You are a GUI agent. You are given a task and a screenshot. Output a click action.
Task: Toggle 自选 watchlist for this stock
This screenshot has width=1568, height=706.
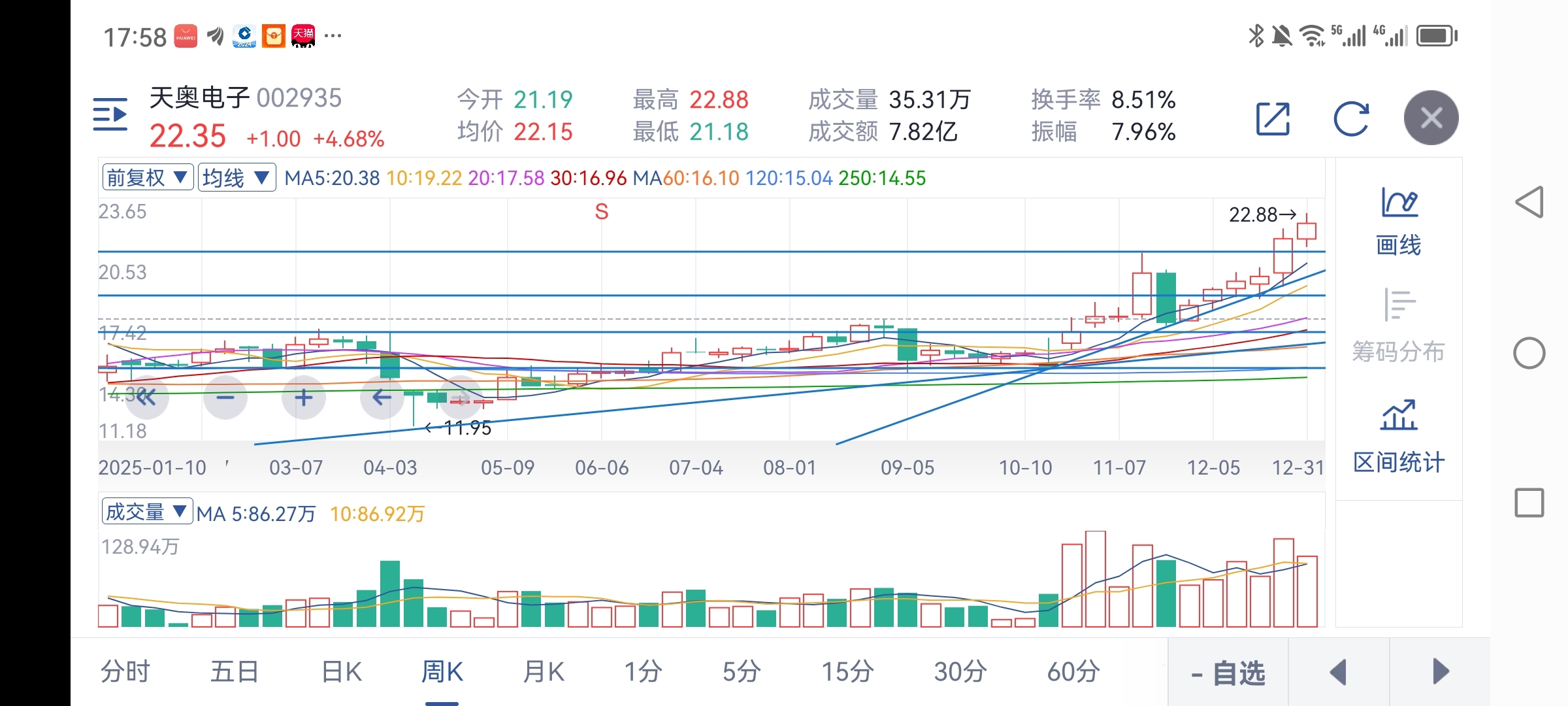coord(1228,673)
